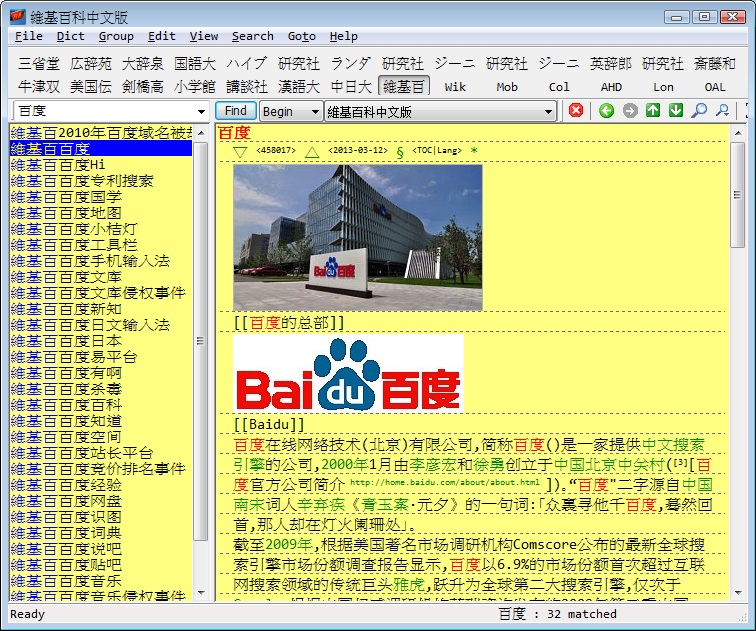Viewport: 756px width, 631px height.
Task: Jump to next entry with green down arrow
Action: (676, 110)
